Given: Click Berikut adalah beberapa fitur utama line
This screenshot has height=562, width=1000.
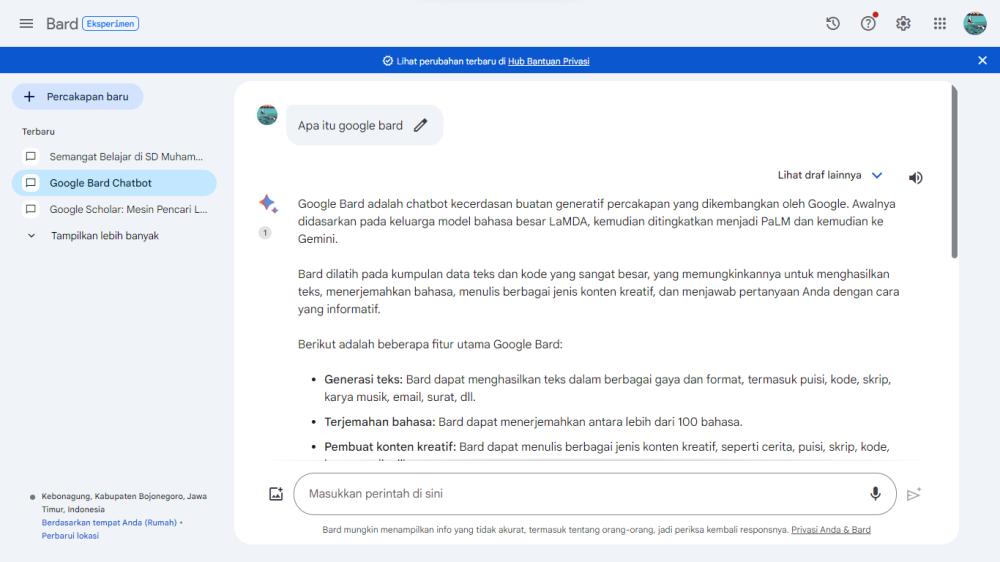Looking at the screenshot, I should tap(430, 344).
